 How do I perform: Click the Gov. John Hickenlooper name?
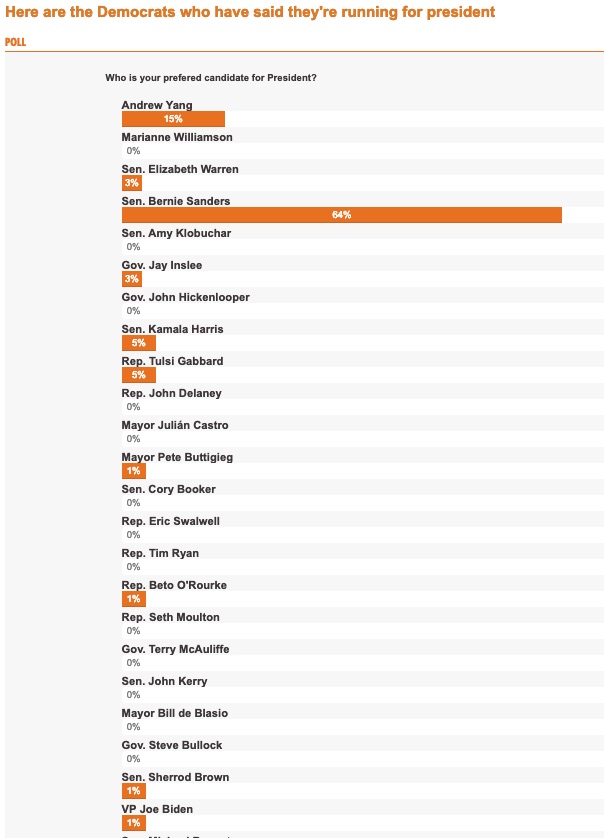click(186, 297)
